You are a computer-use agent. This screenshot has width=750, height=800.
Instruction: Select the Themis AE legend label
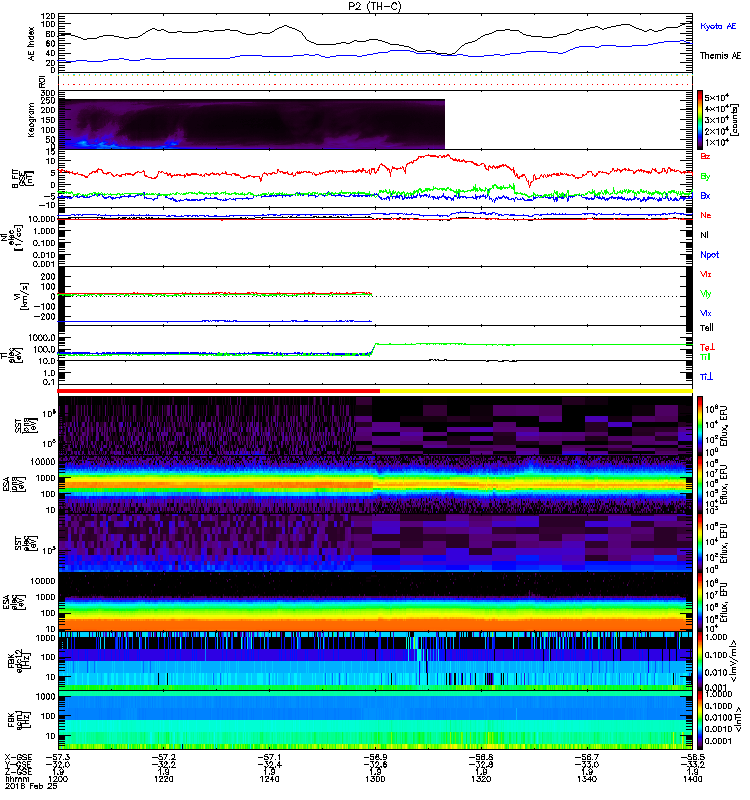[720, 56]
